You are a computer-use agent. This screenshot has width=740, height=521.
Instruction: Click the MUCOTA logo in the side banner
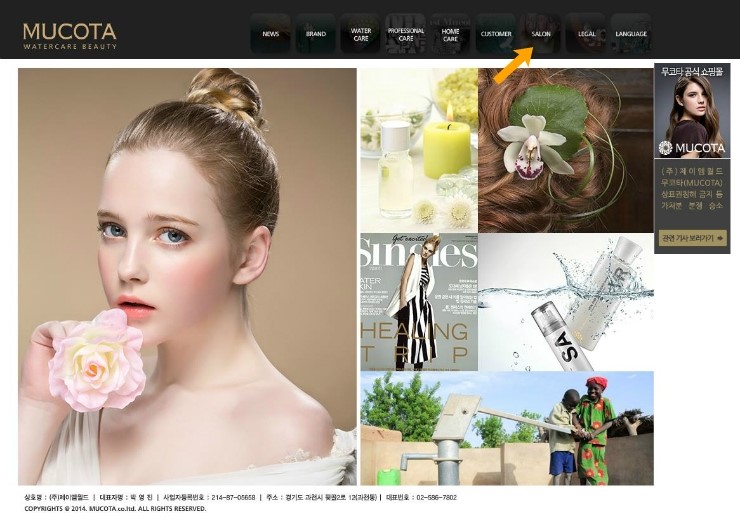point(692,148)
